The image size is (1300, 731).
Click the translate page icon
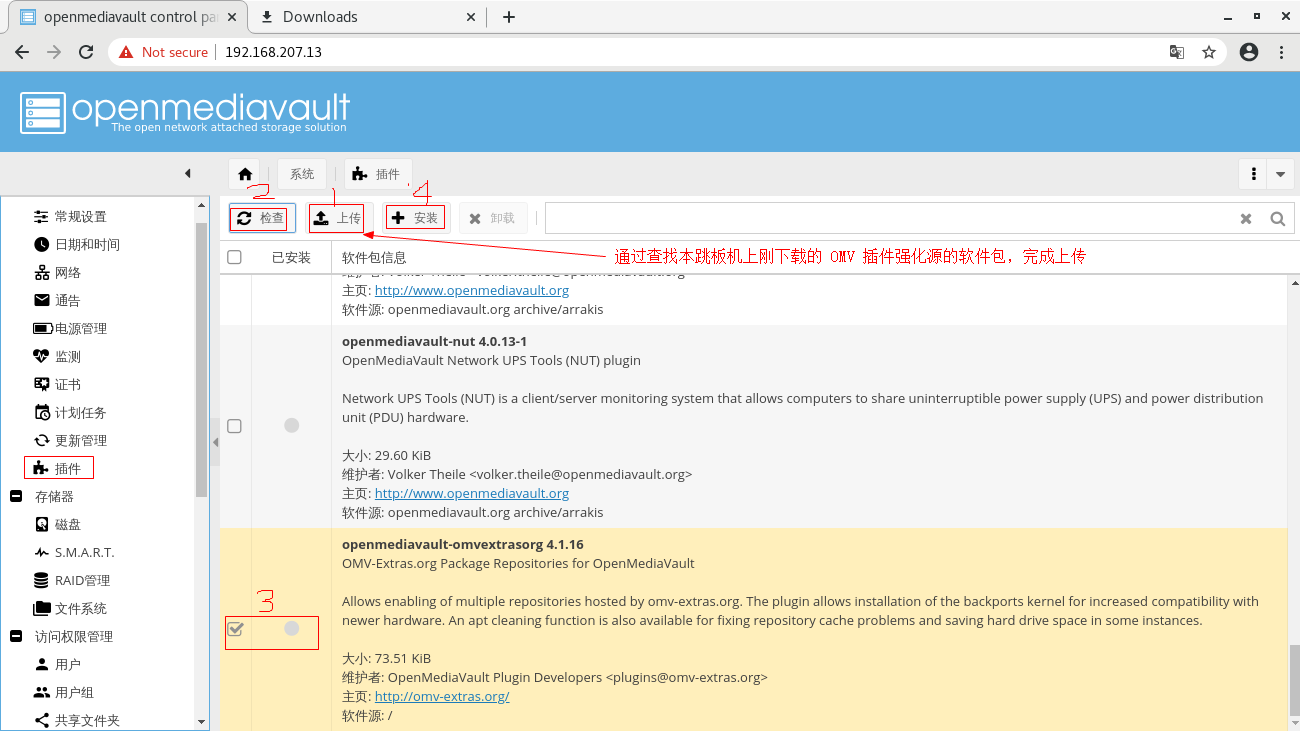(1177, 52)
